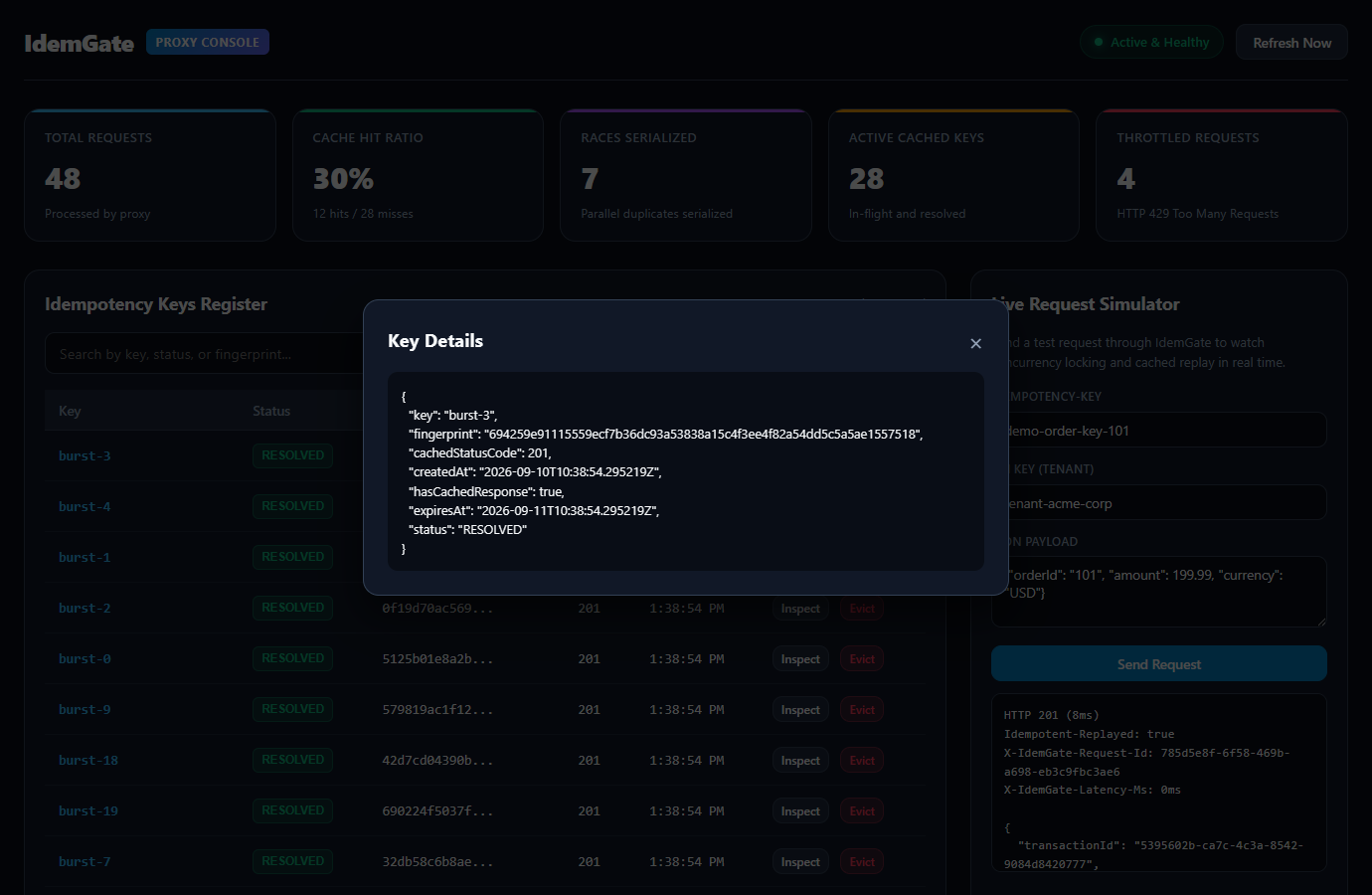Viewport: 1372px width, 895px height.
Task: Inspect the burst-2 key
Action: (x=800, y=609)
